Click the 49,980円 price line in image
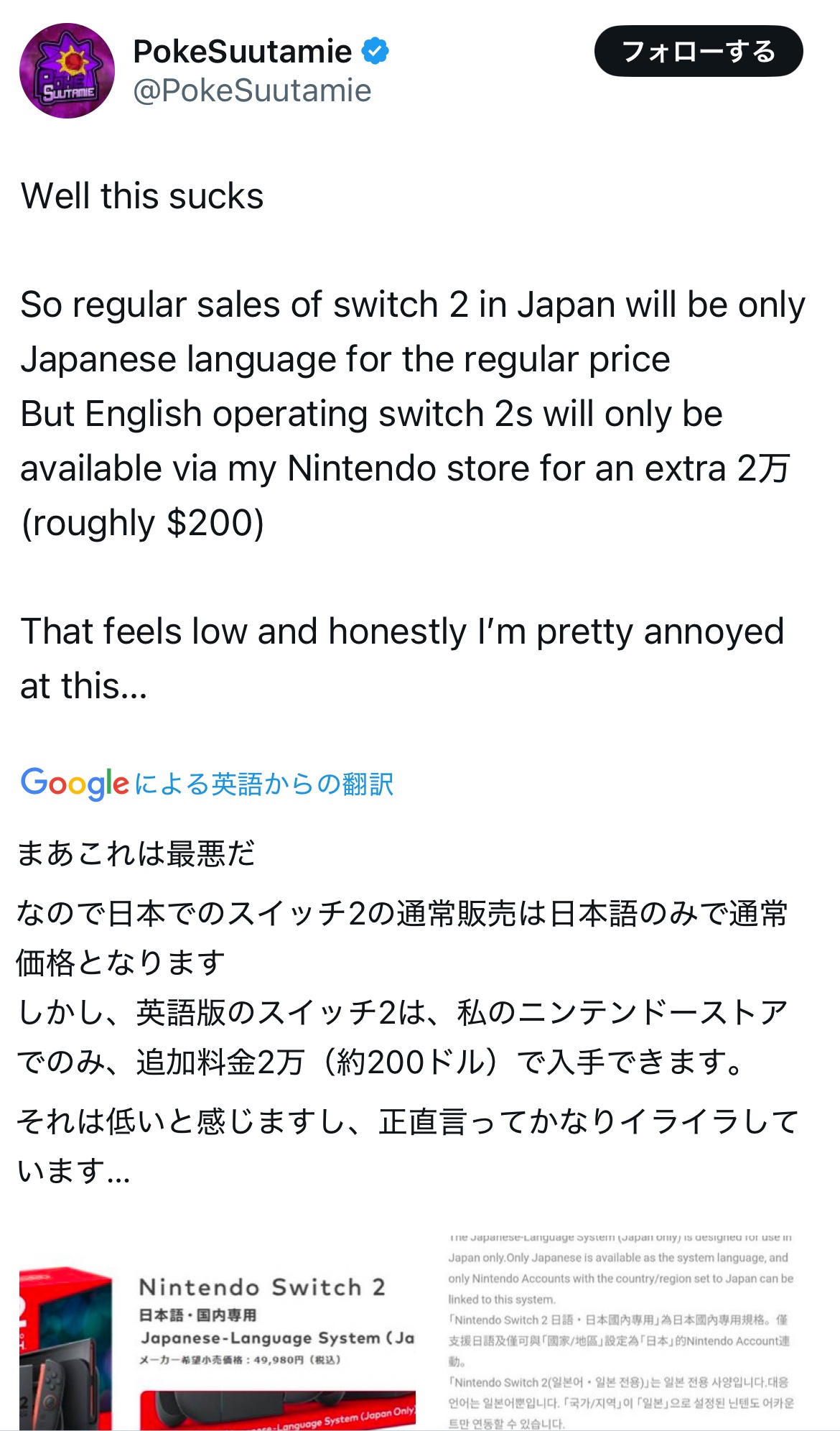 click(240, 1360)
